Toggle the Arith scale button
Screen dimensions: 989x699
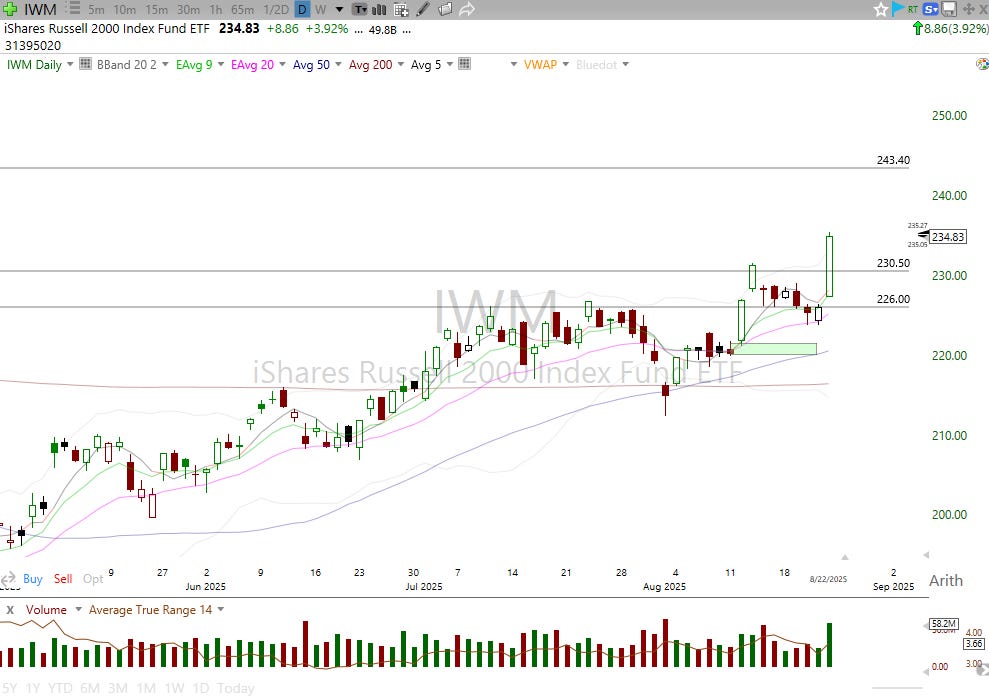coord(946,580)
